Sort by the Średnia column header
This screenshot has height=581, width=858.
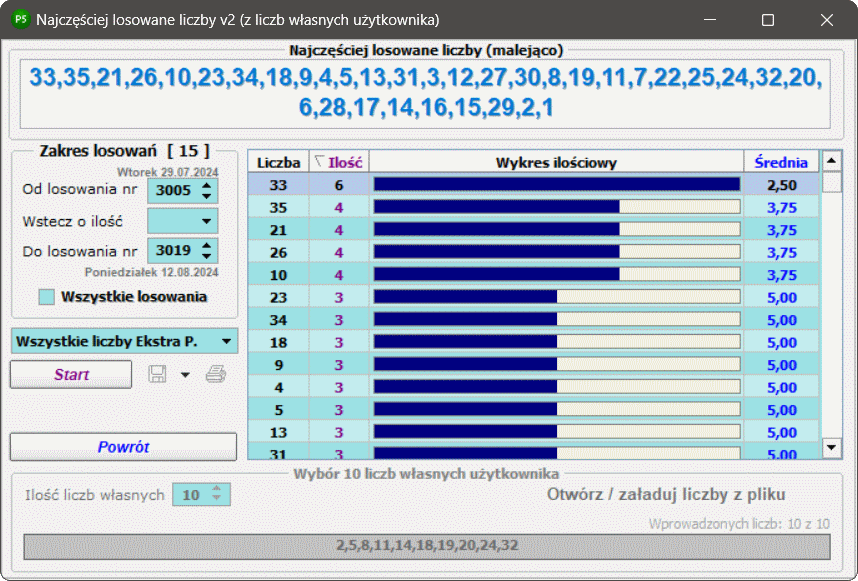(781, 162)
